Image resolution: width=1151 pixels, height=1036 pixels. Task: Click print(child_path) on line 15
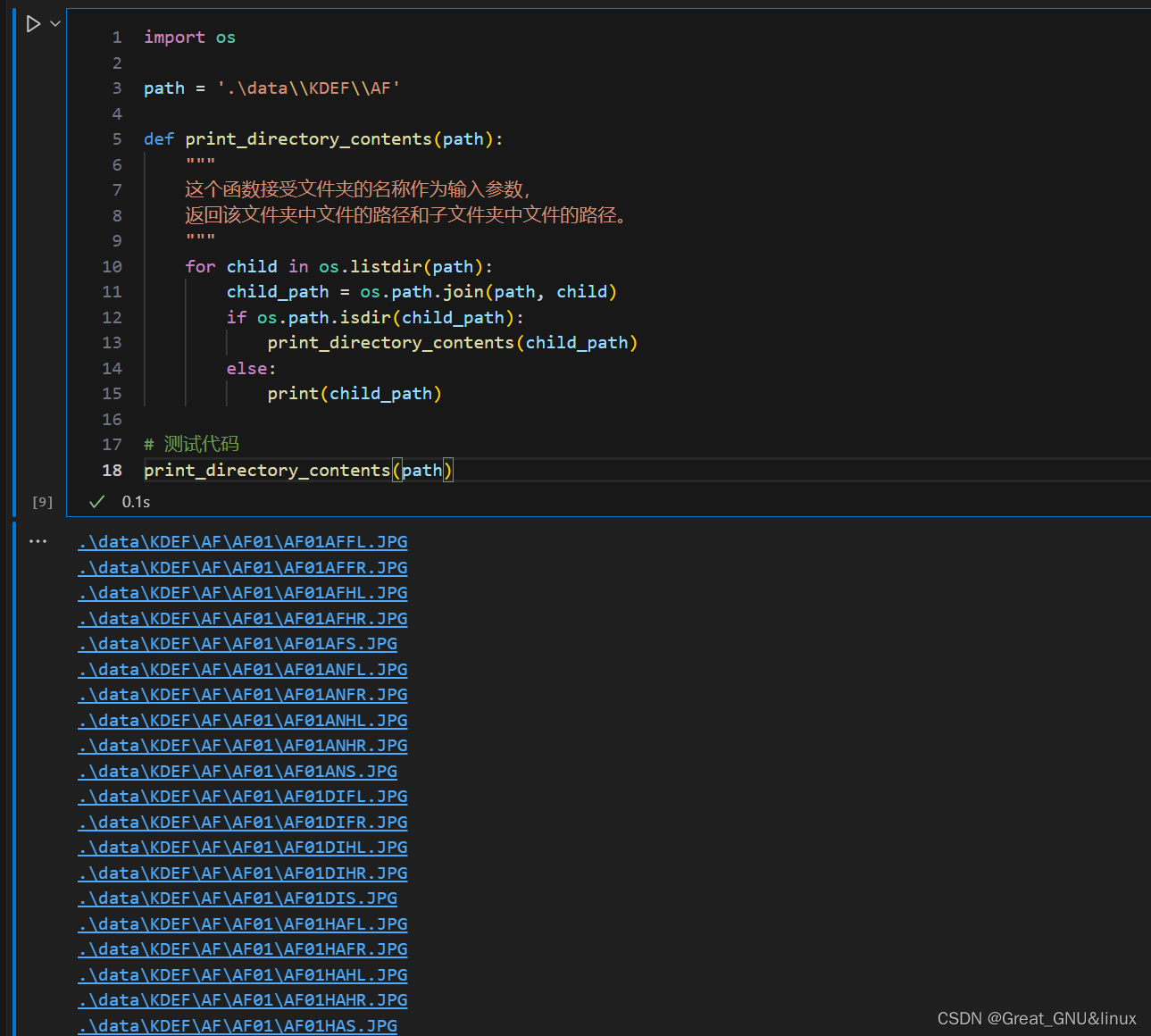click(354, 394)
